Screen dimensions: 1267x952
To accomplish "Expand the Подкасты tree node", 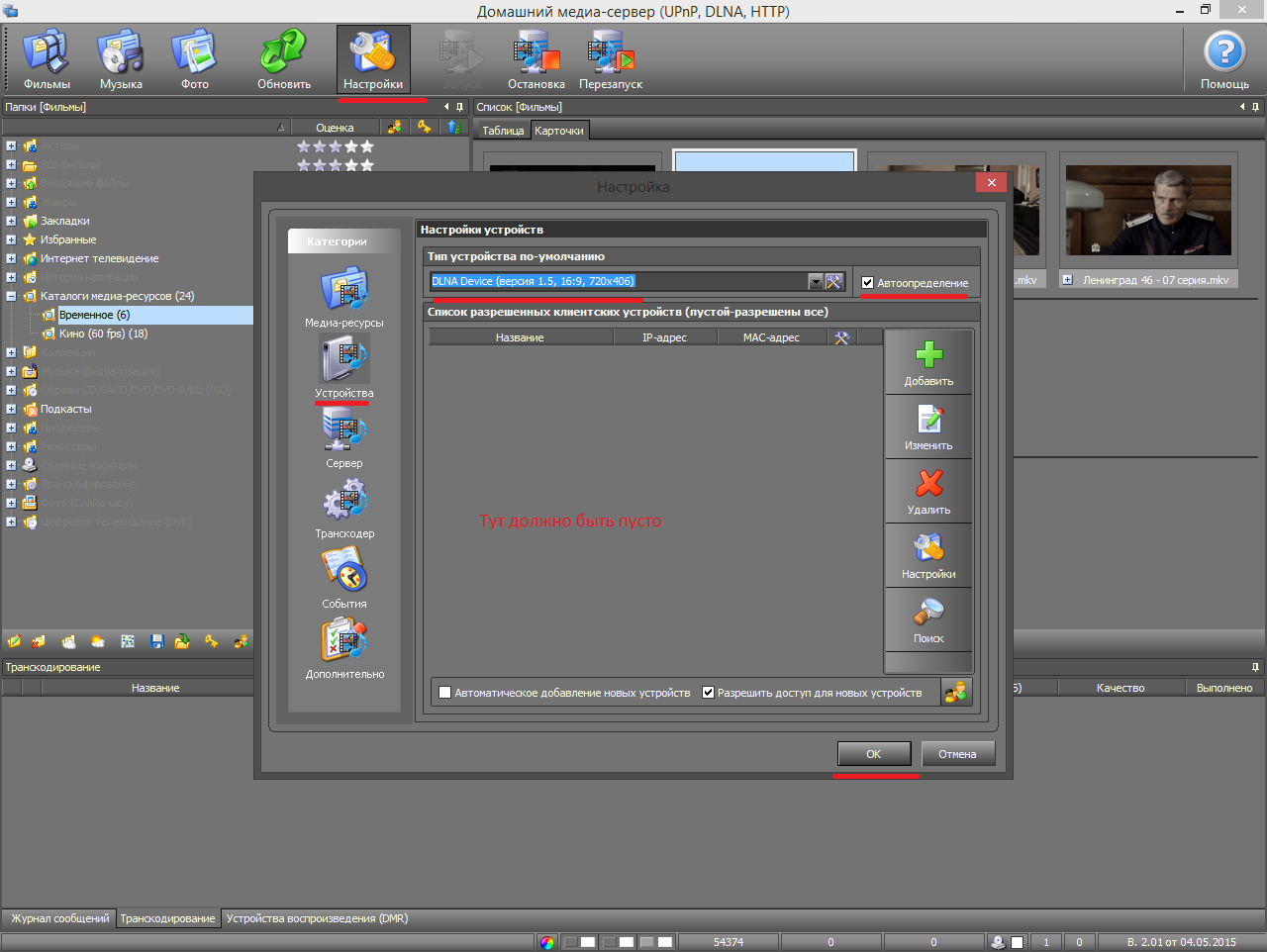I will click(11, 409).
